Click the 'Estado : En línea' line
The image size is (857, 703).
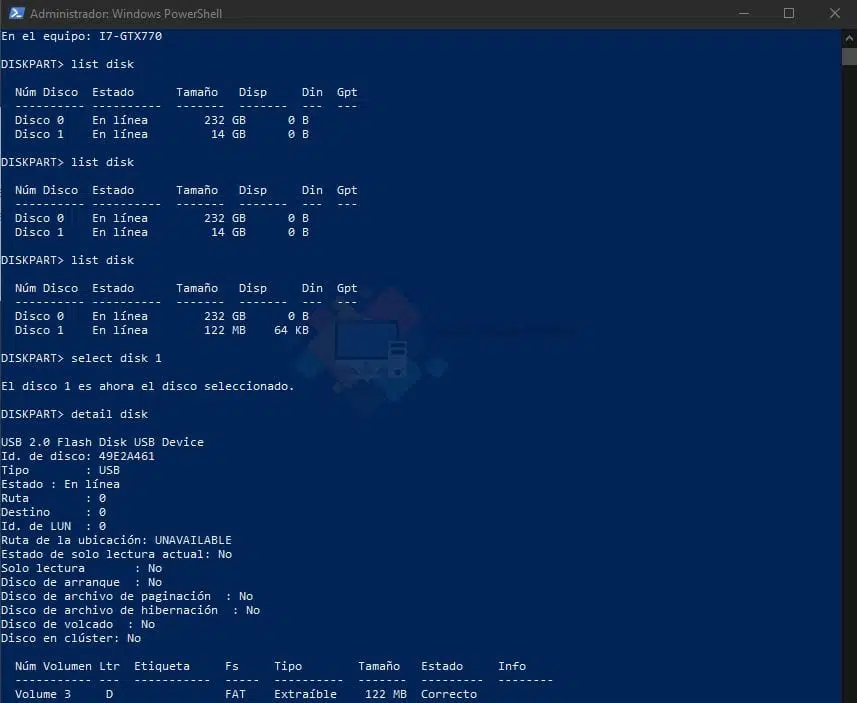60,484
